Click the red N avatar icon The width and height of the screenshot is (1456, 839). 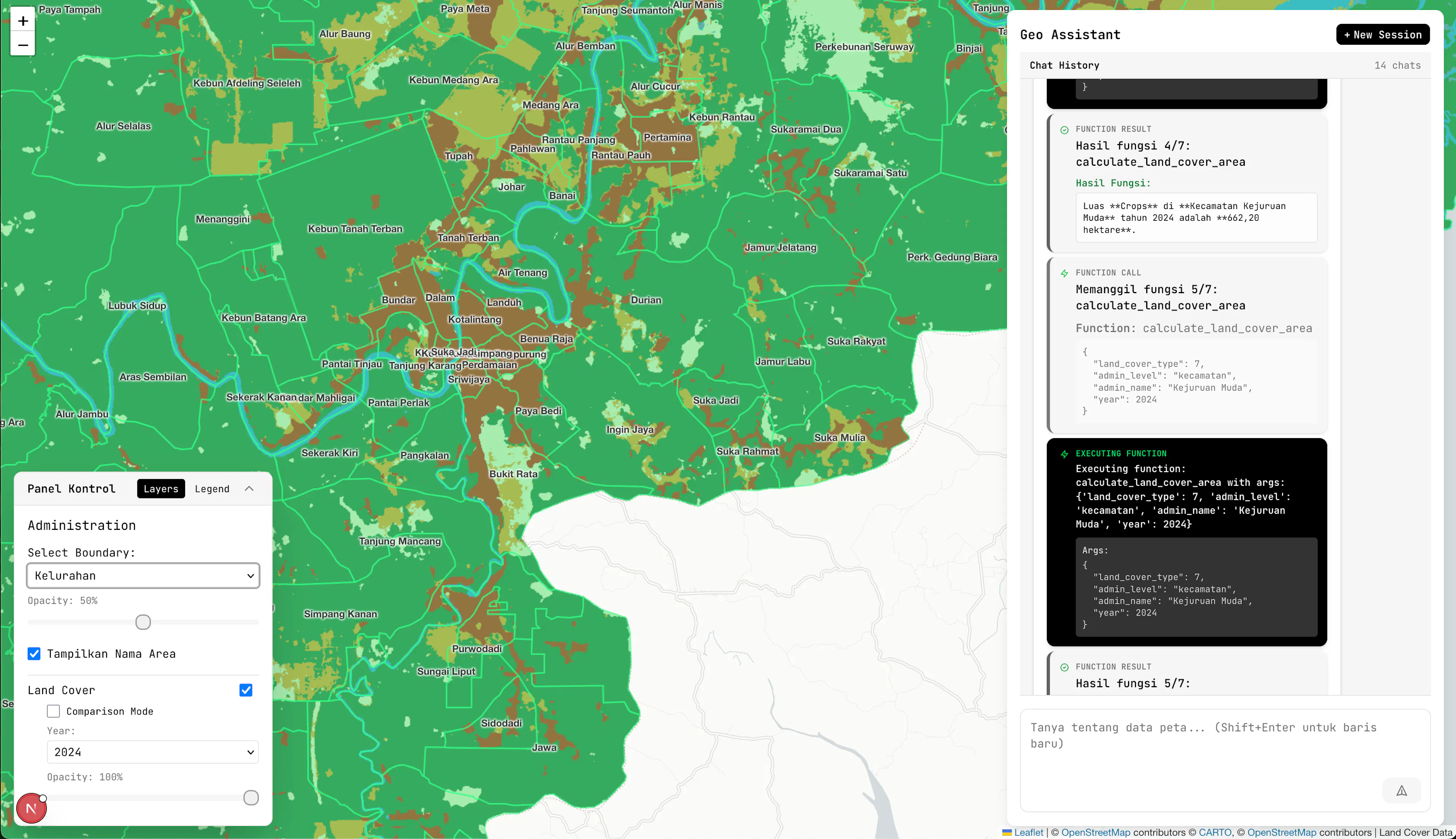tap(31, 808)
